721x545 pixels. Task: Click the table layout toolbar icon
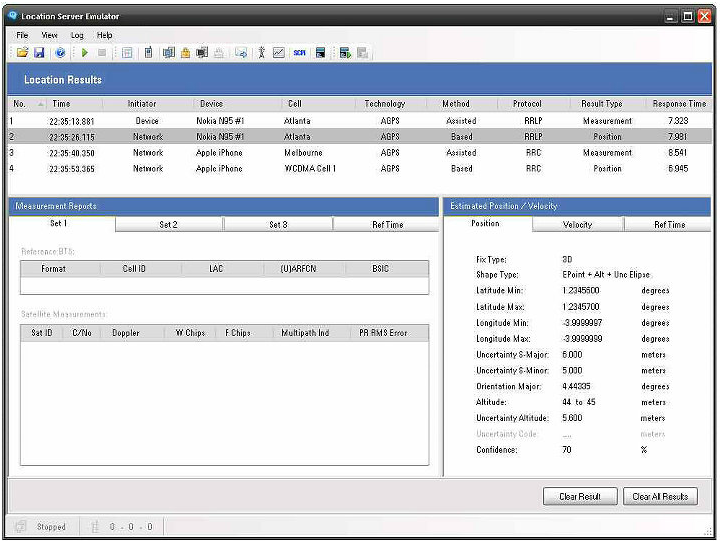(x=127, y=53)
